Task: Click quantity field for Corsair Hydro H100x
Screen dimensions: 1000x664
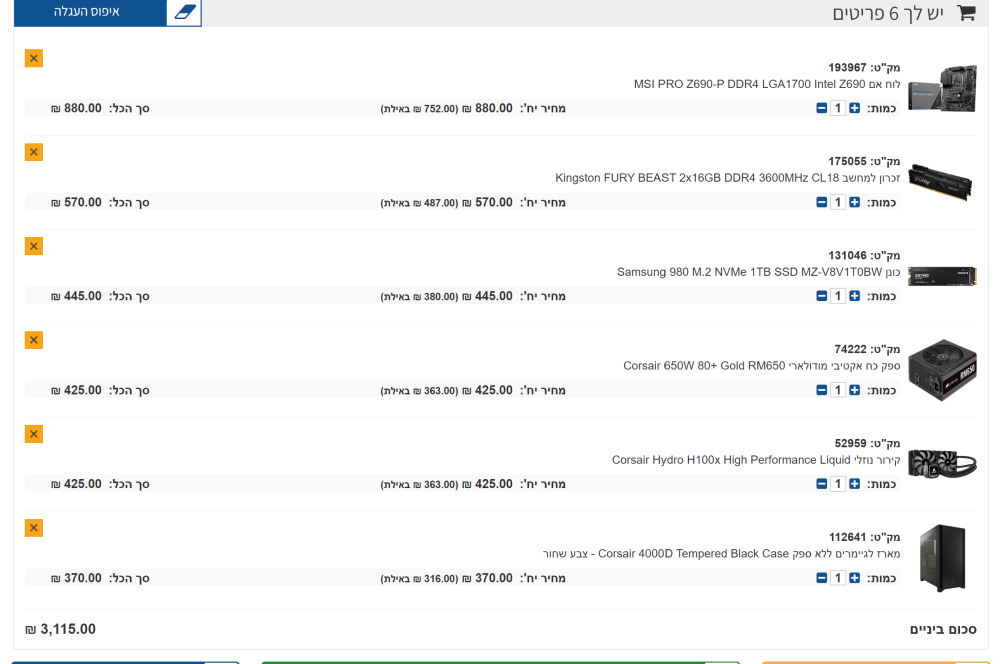Action: 838,484
